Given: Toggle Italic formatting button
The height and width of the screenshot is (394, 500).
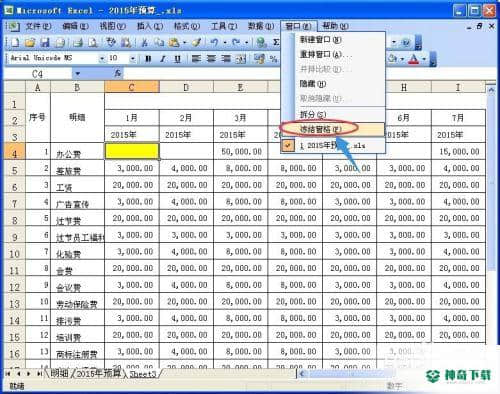Looking at the screenshot, I should point(163,59).
